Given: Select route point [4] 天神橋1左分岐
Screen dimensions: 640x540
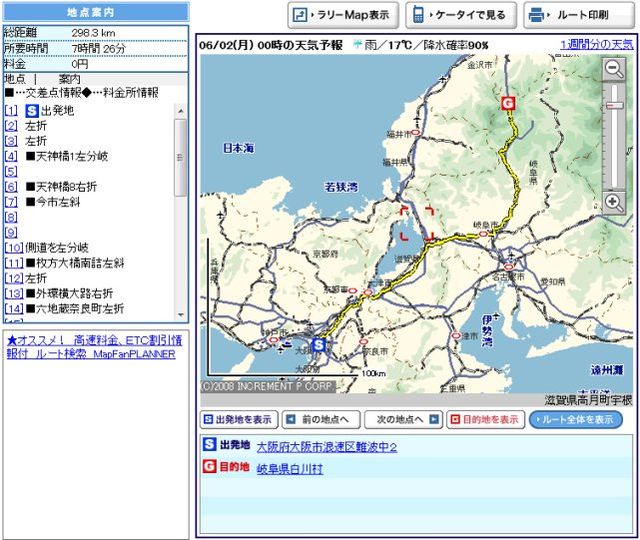Looking at the screenshot, I should (11, 156).
